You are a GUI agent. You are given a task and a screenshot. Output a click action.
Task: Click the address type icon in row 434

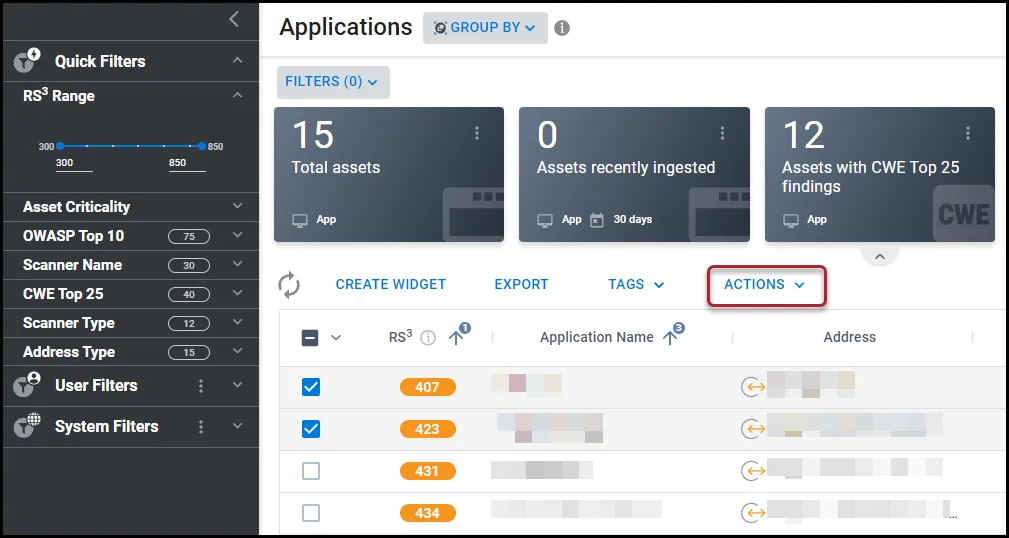(x=752, y=513)
